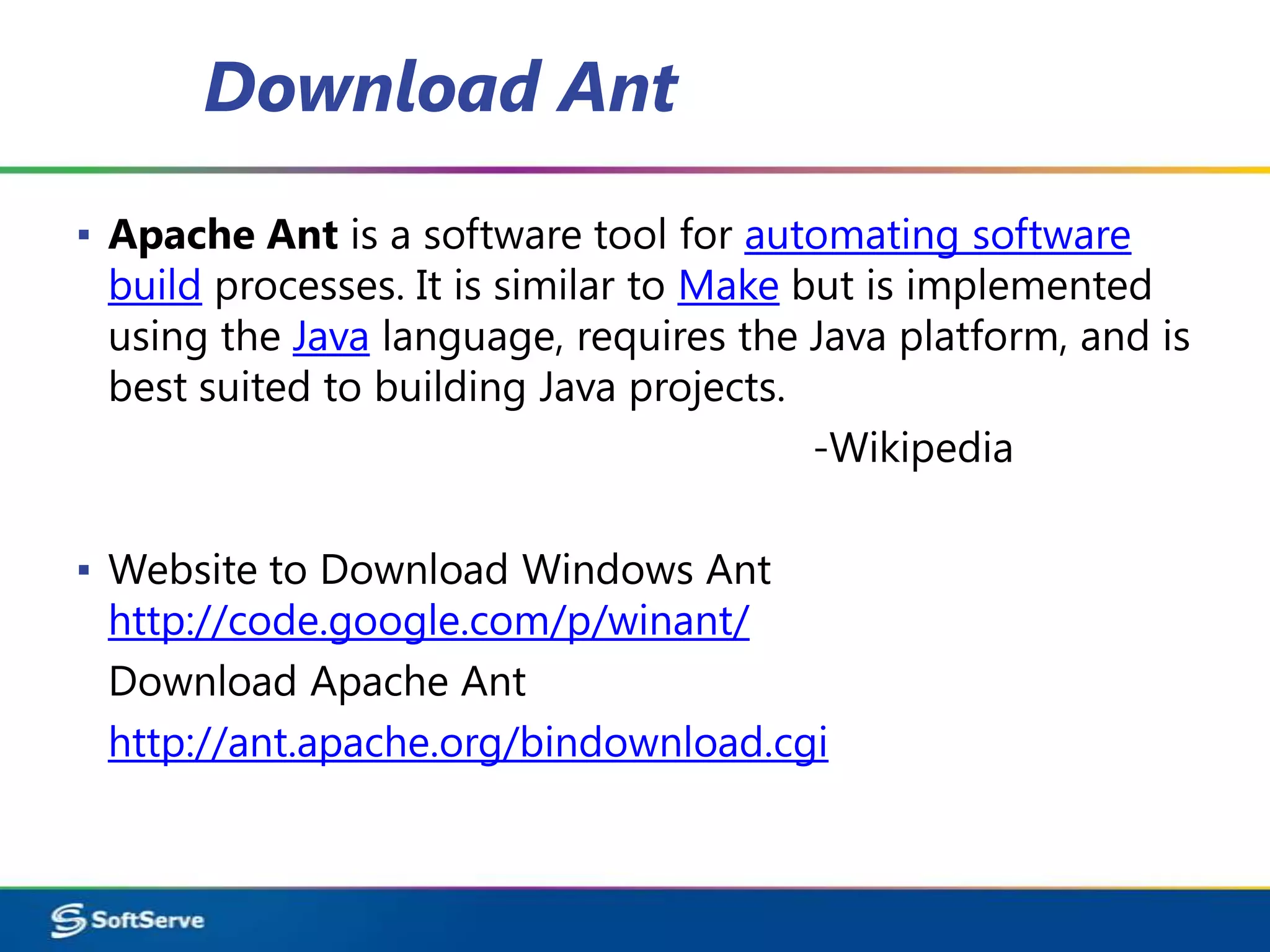Click the bold 'Apache Ant' text
Viewport: 1270px width, 952px height.
pos(223,236)
